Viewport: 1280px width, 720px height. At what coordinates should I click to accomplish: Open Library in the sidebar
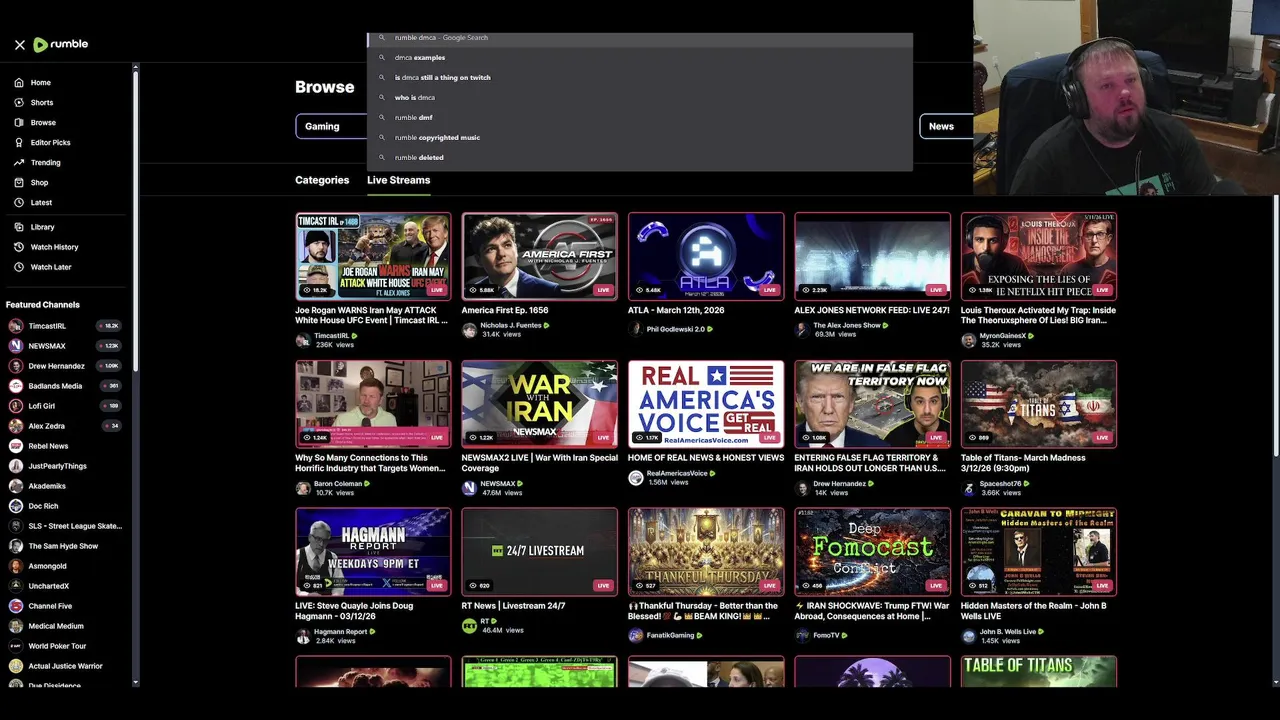click(x=42, y=227)
